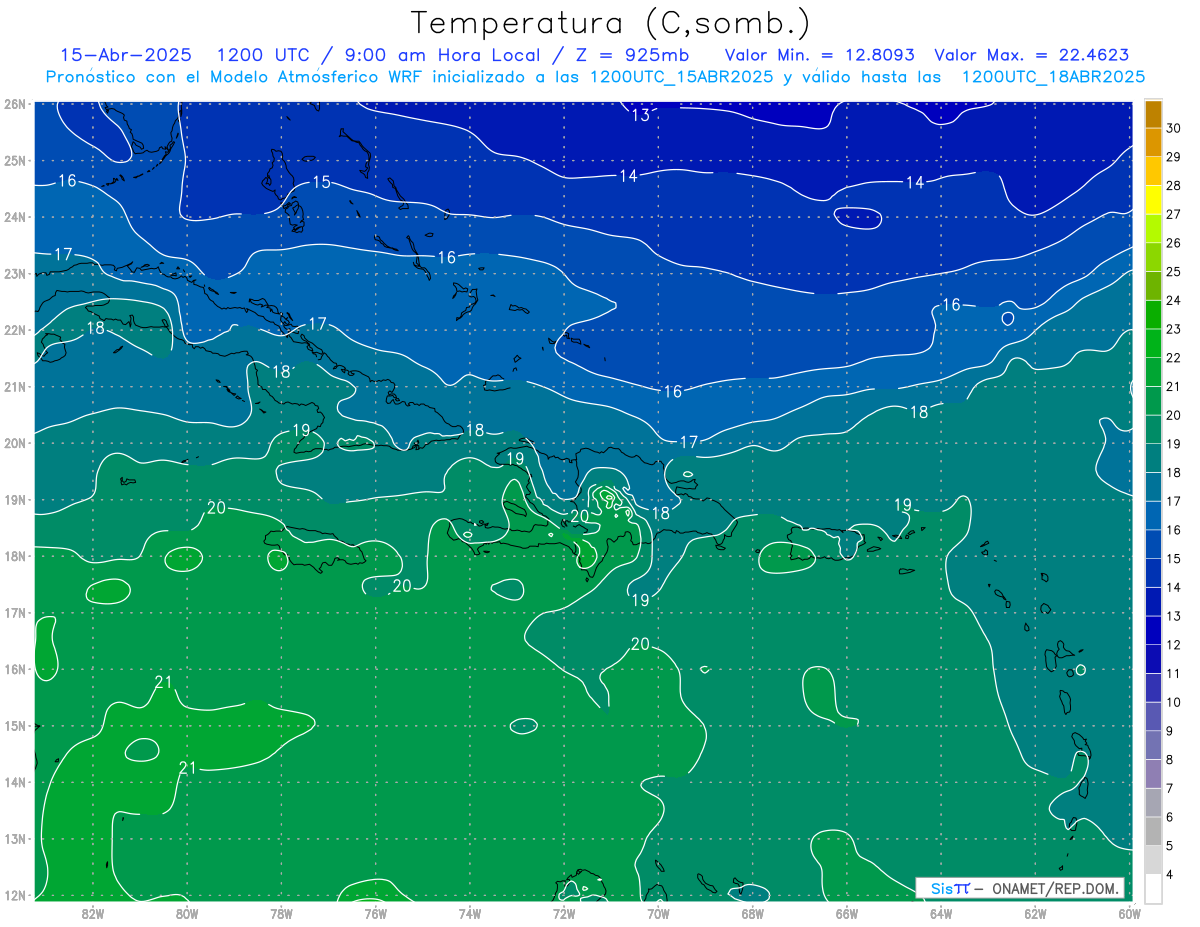Click the color bar label '4'
1200x927 pixels.
(x=1169, y=874)
